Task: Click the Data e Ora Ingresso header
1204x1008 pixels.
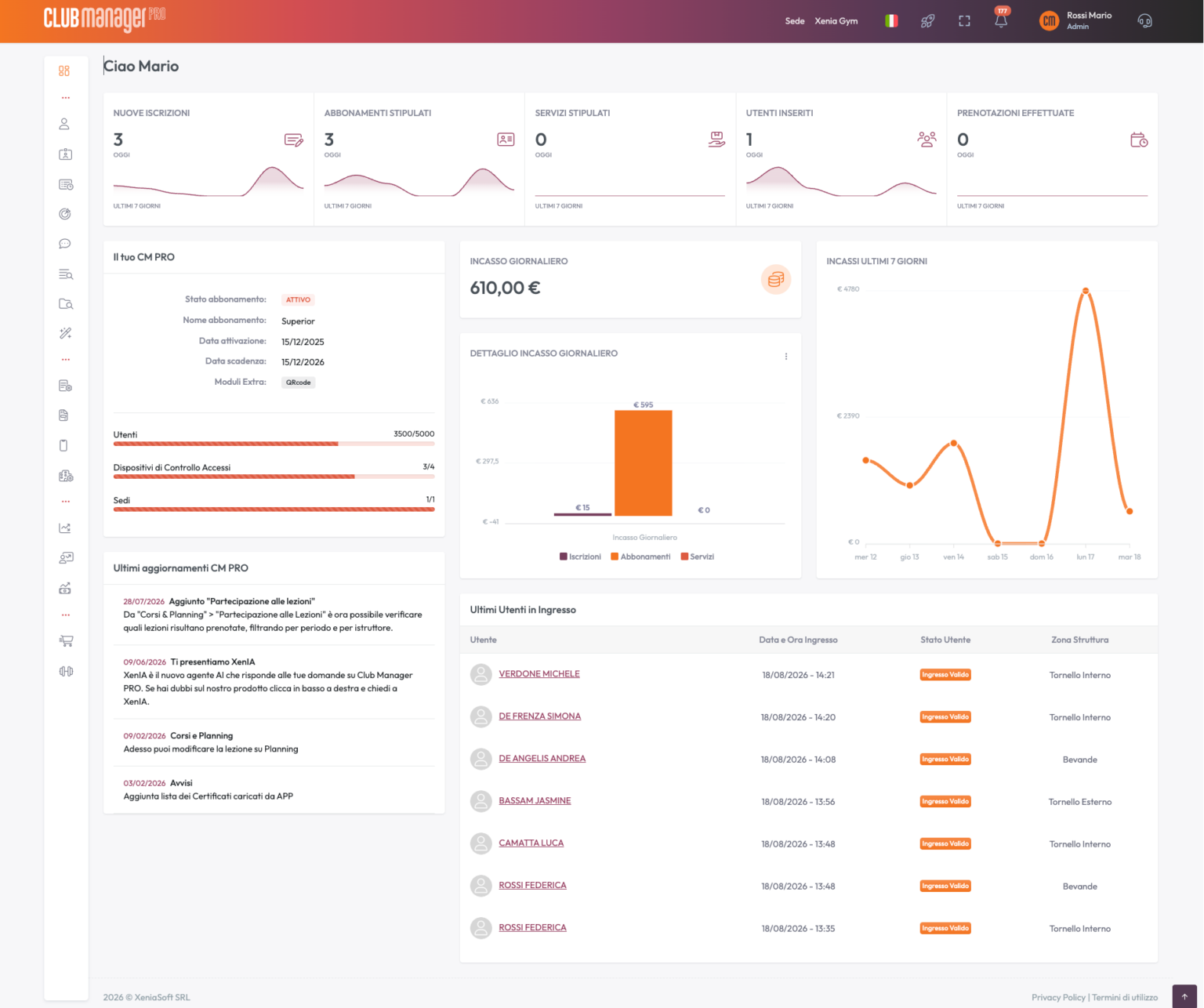Action: coord(798,640)
